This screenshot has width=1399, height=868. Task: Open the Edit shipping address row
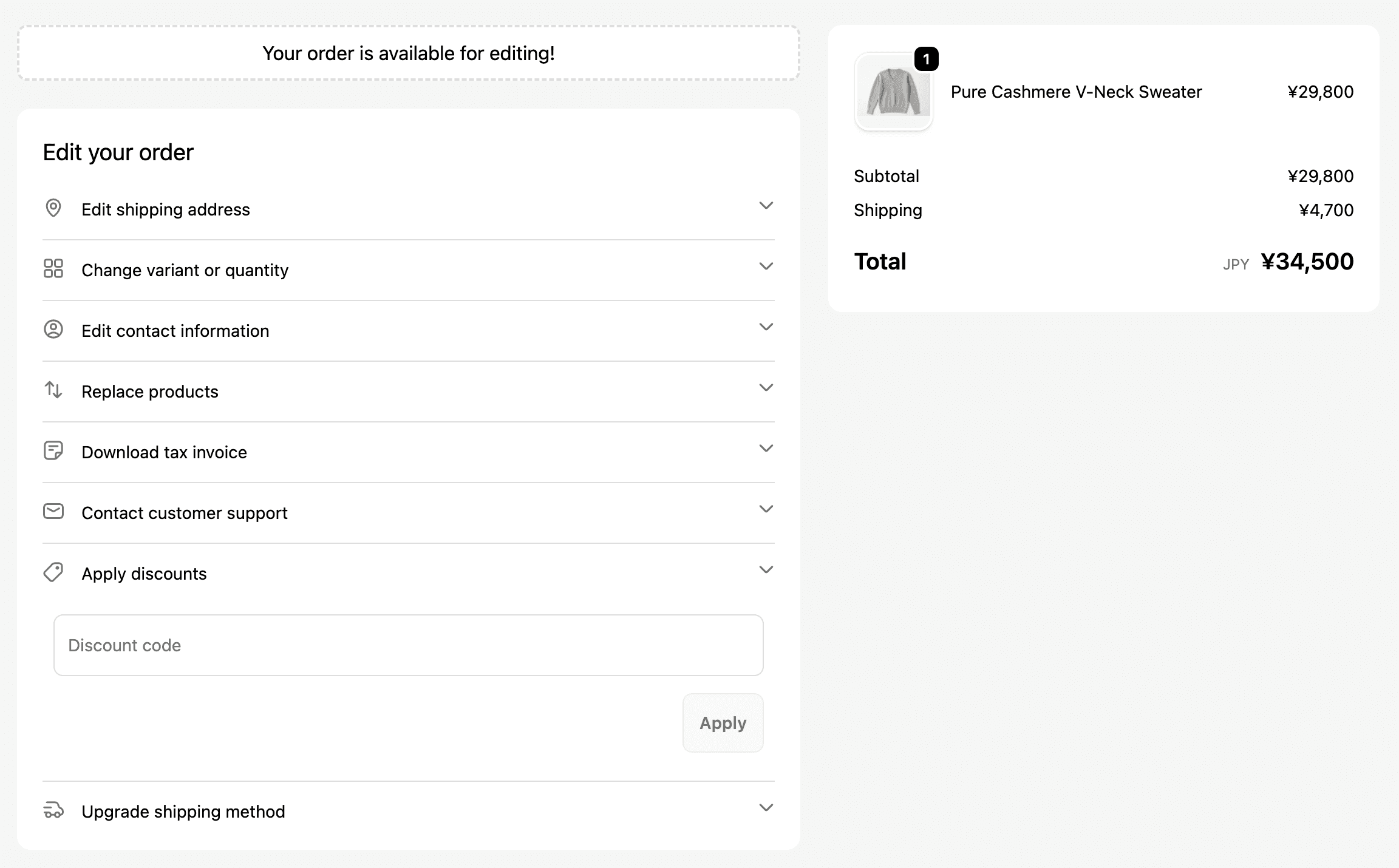[409, 209]
